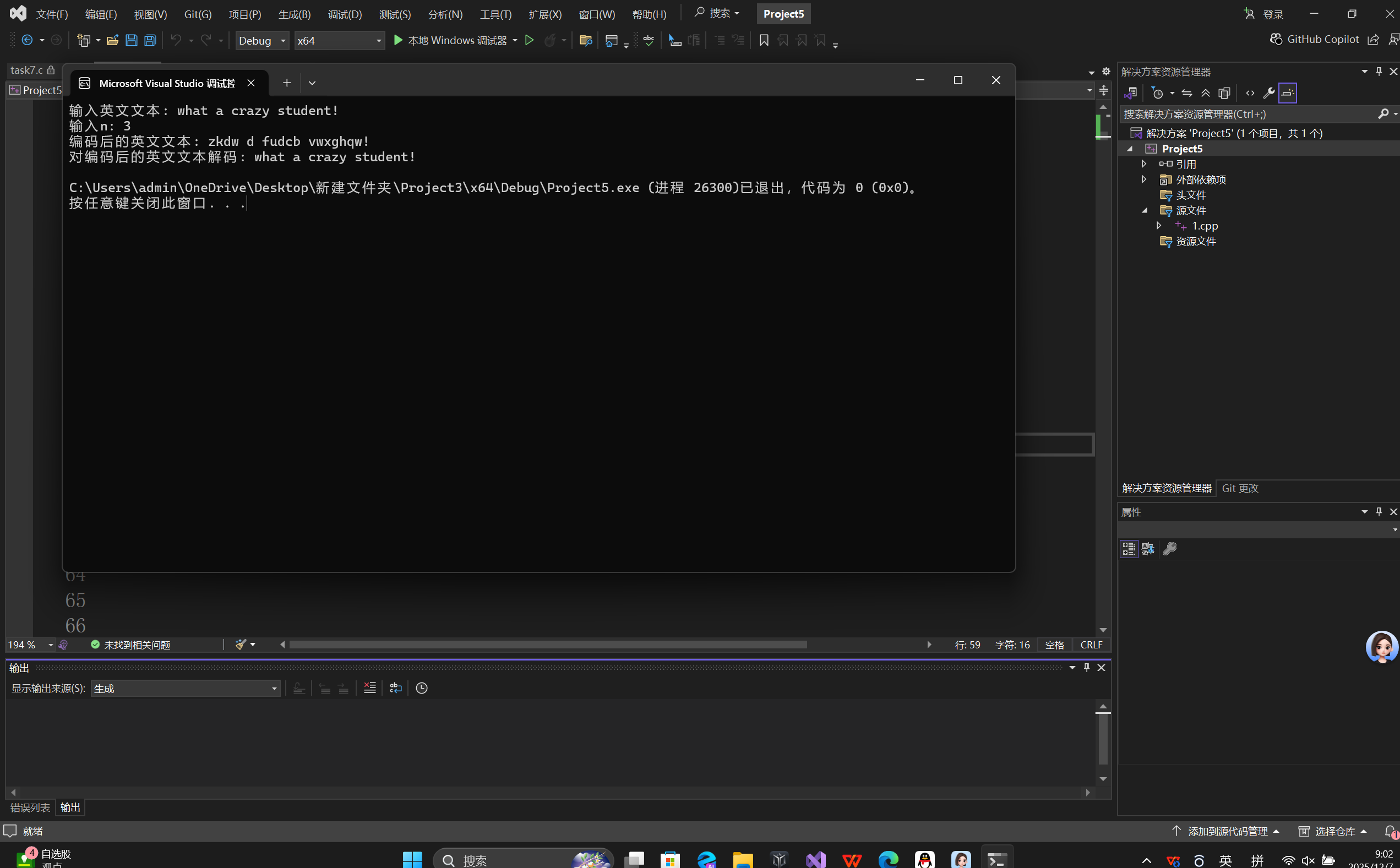Screen dimensions: 1400x868
Task: Open the Debug configuration dropdown
Action: tap(262, 40)
